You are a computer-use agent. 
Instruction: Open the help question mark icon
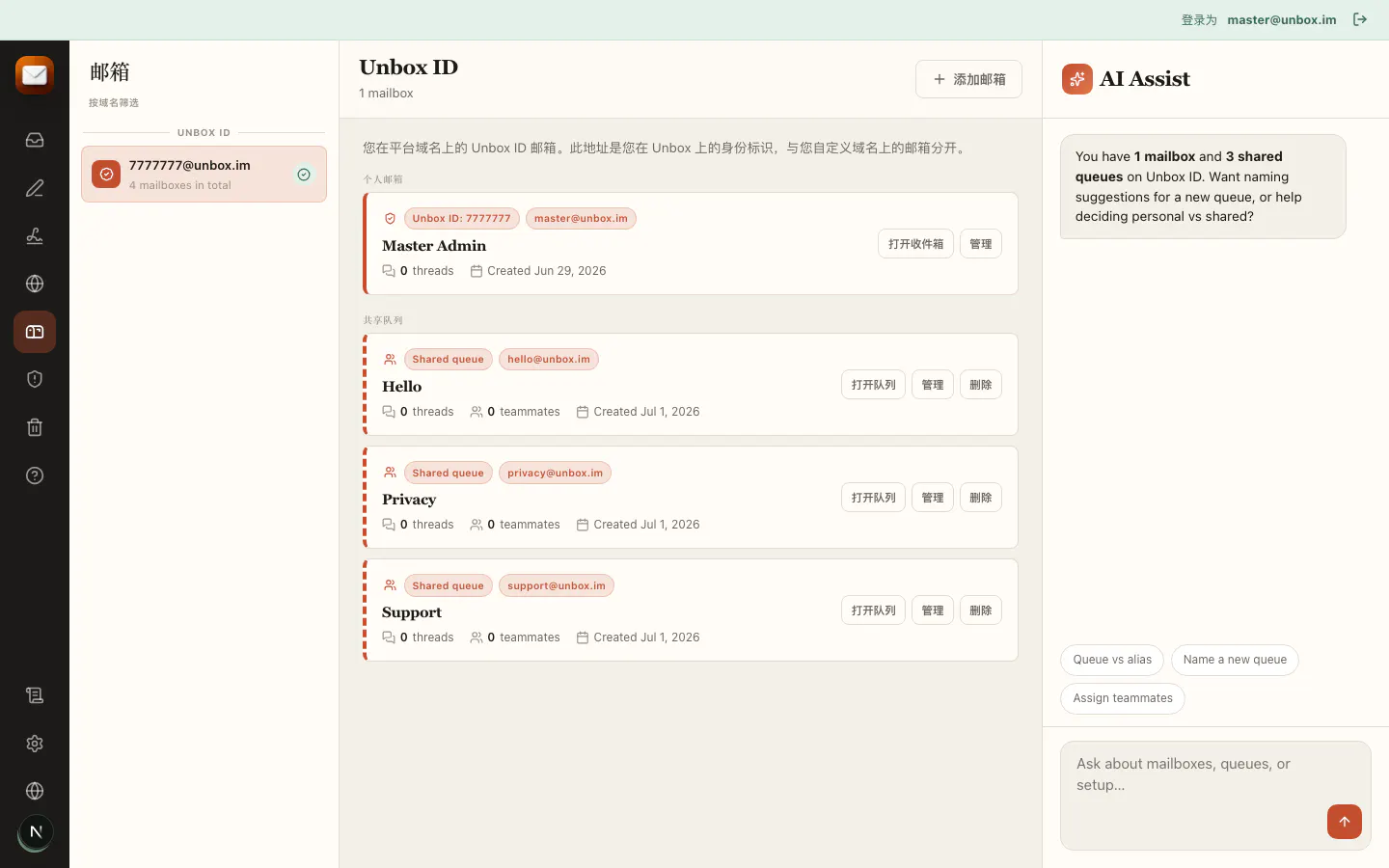point(35,475)
